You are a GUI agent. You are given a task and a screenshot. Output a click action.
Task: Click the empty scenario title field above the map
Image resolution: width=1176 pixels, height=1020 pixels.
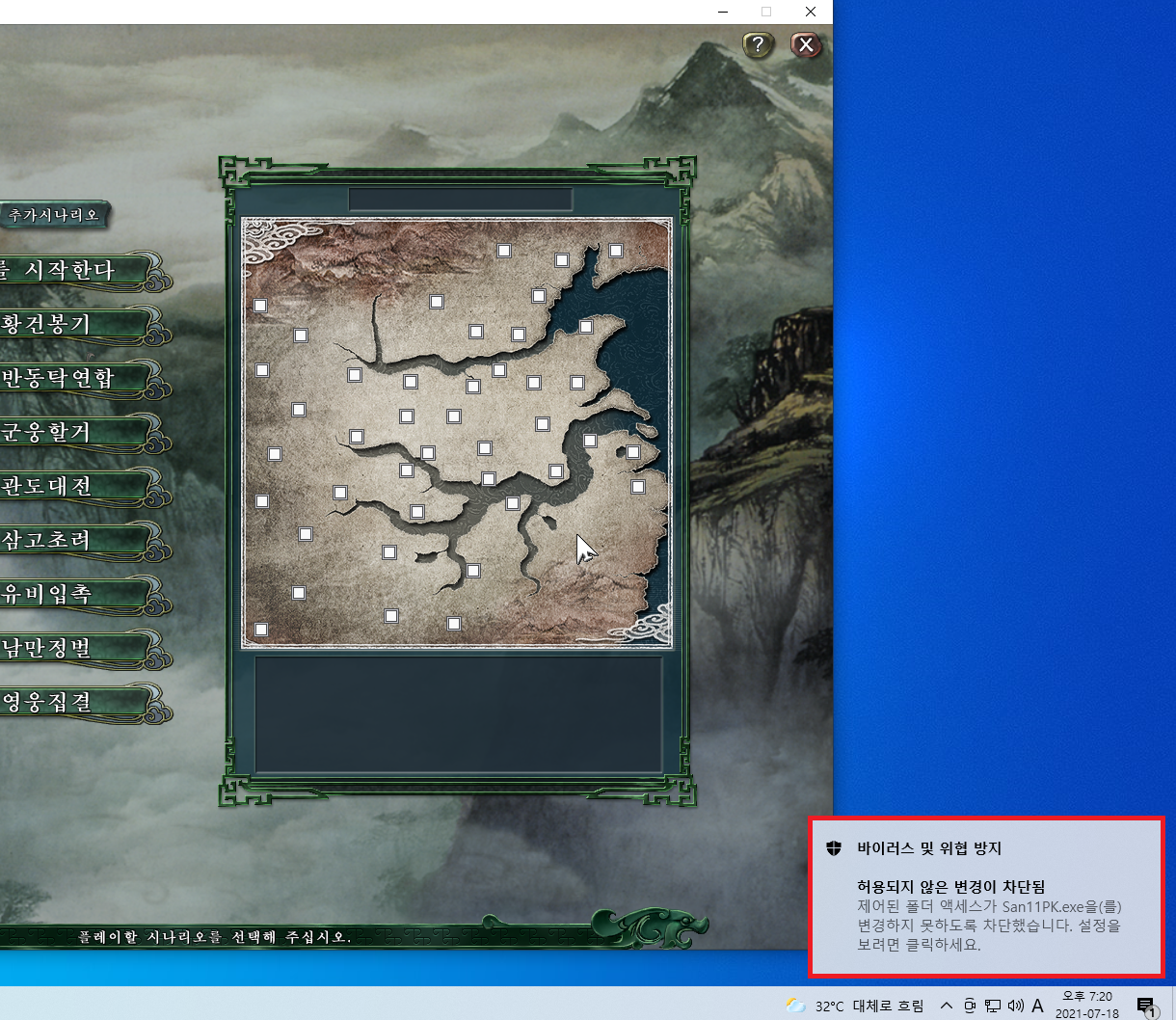(x=461, y=200)
